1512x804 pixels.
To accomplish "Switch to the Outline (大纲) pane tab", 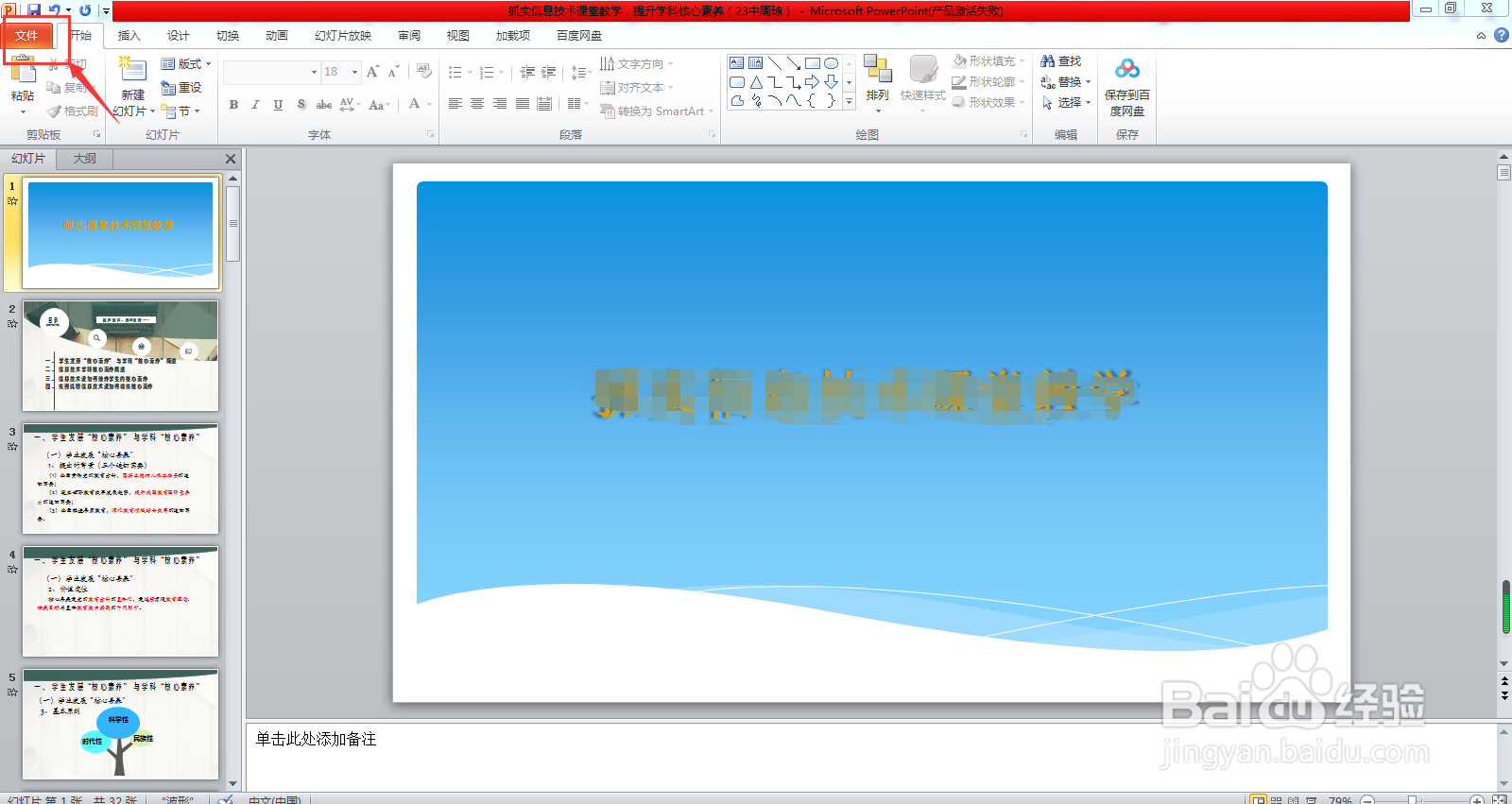I will pyautogui.click(x=85, y=159).
